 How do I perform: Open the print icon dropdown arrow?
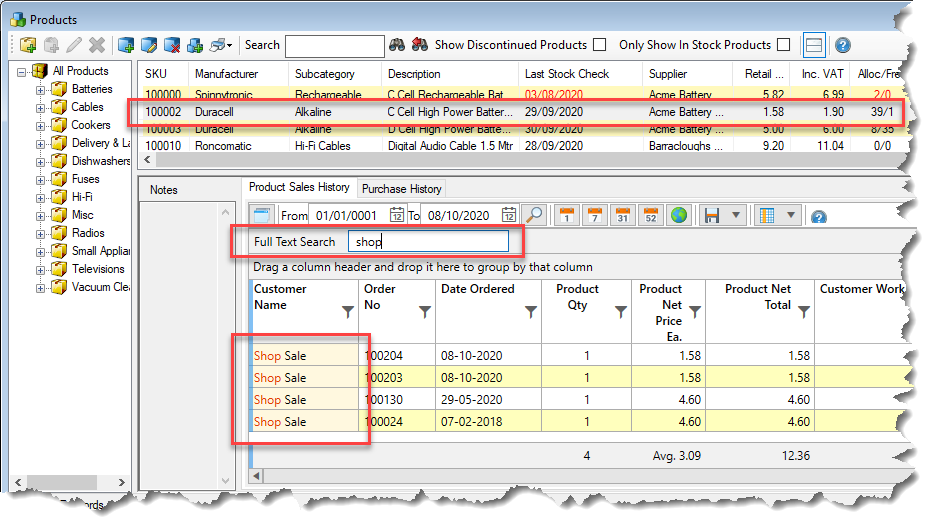(230, 45)
